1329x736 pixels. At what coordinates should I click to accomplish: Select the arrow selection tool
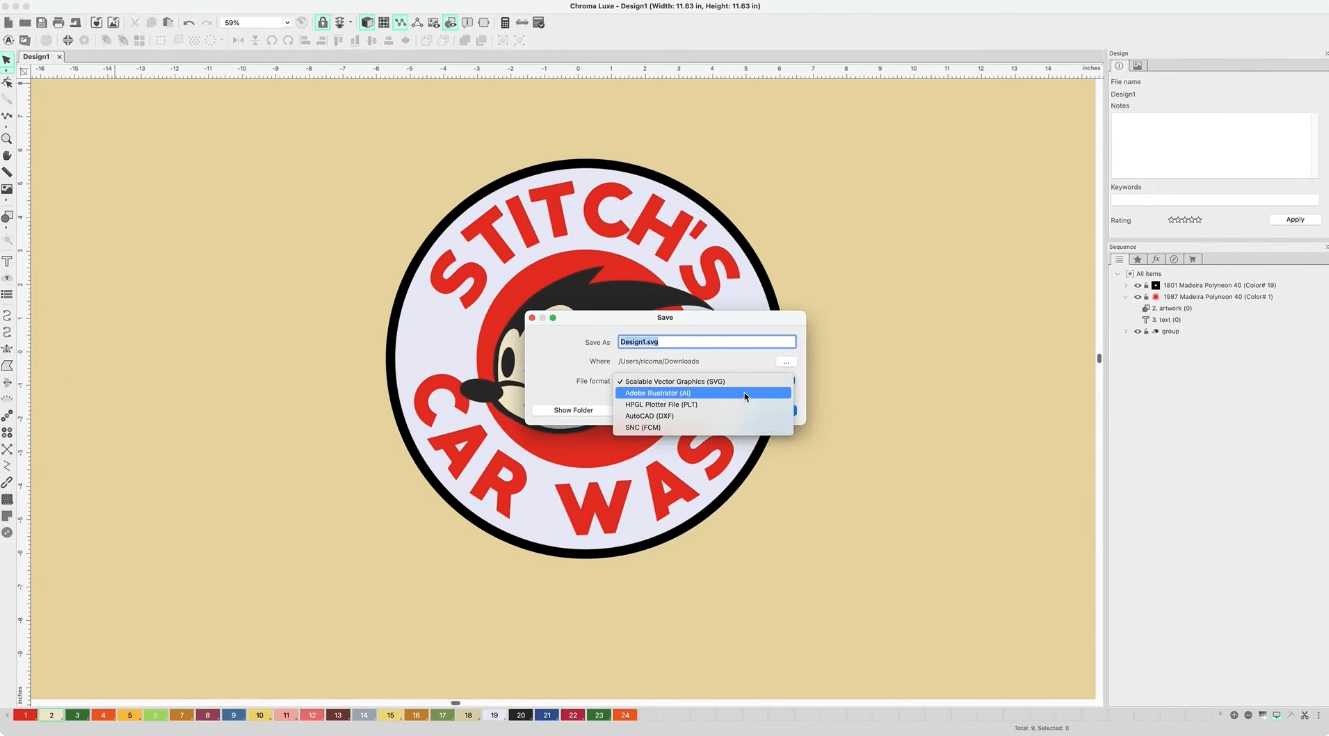coord(7,60)
